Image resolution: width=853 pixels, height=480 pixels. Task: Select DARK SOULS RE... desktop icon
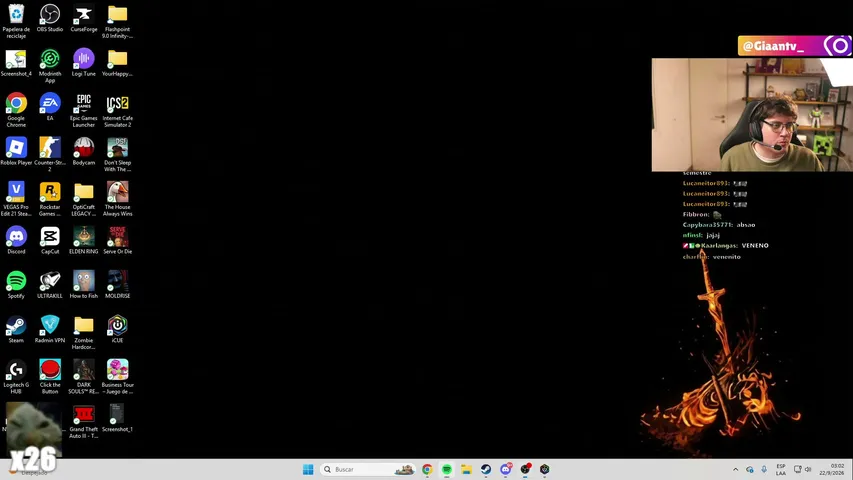84,377
